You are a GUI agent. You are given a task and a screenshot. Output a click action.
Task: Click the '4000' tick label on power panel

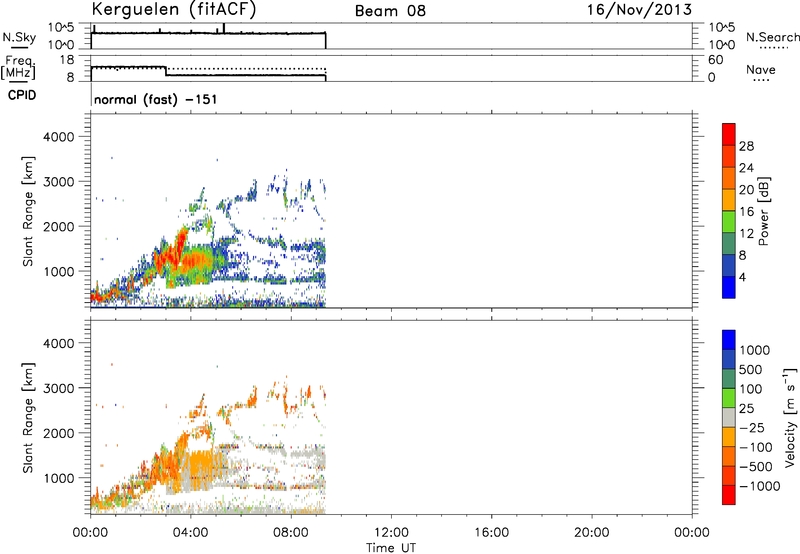point(58,137)
